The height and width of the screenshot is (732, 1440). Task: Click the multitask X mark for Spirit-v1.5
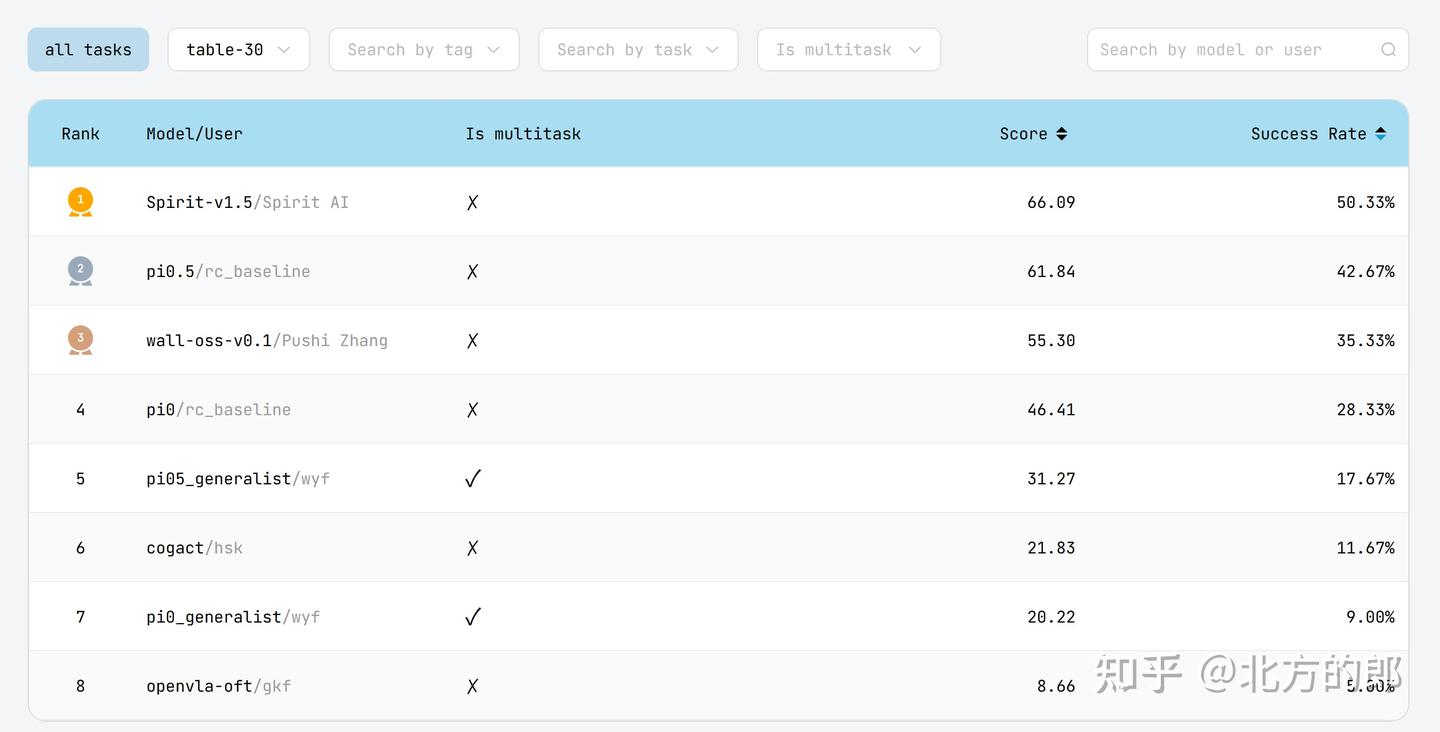473,202
